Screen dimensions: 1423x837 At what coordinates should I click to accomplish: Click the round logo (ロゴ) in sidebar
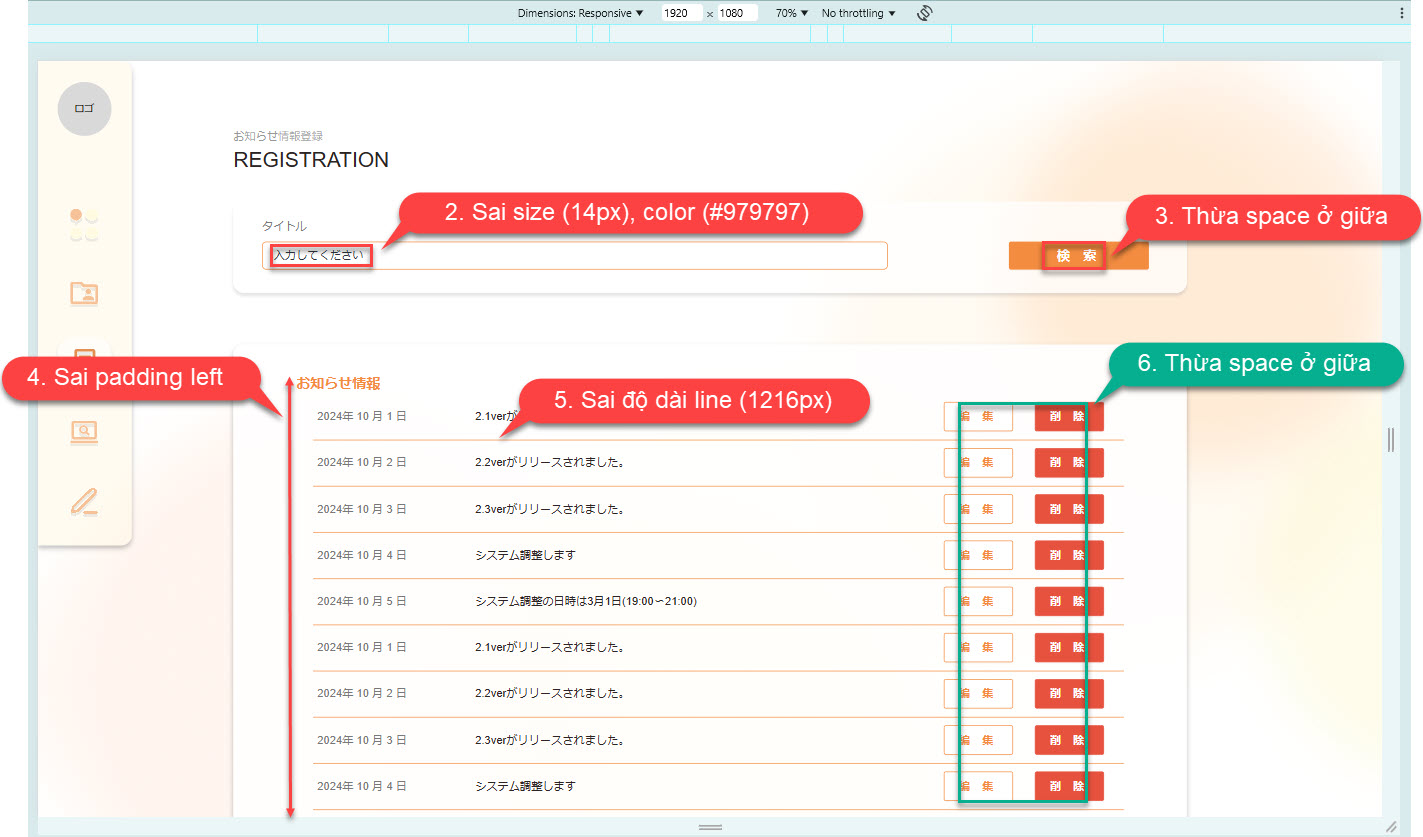(84, 109)
